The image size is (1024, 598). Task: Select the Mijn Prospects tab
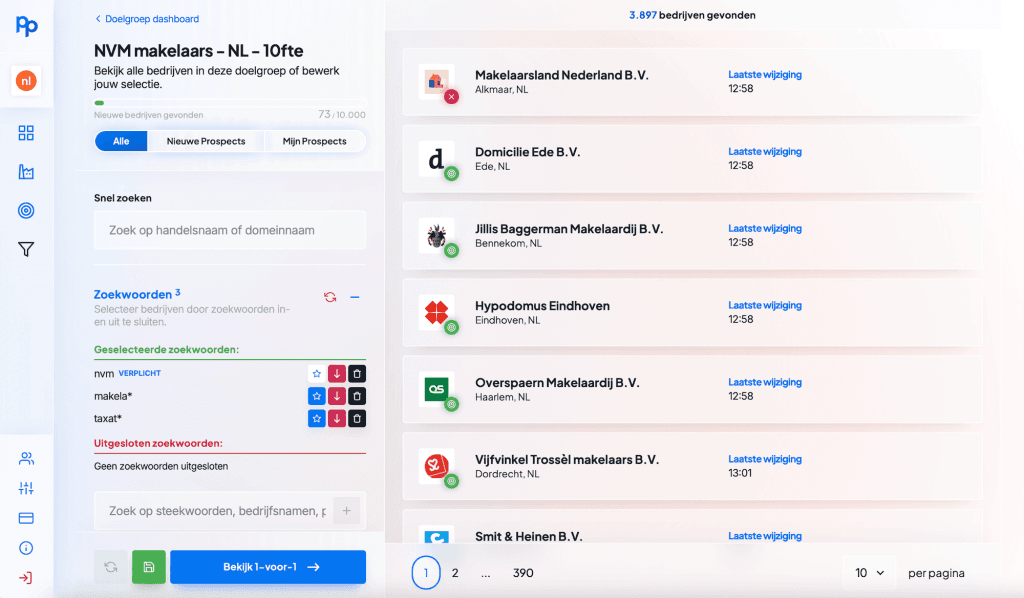pos(314,141)
